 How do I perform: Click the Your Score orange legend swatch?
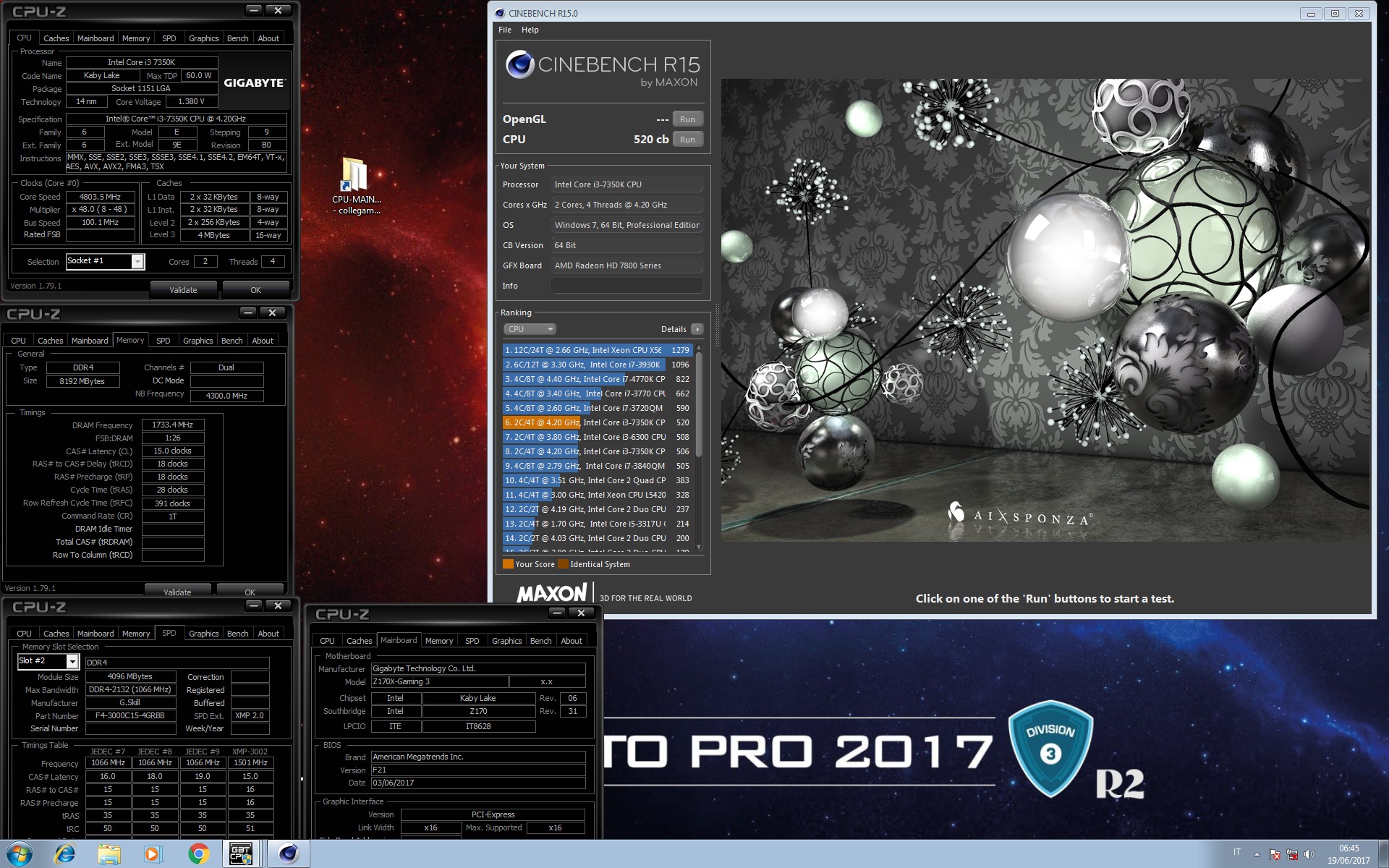(x=508, y=564)
